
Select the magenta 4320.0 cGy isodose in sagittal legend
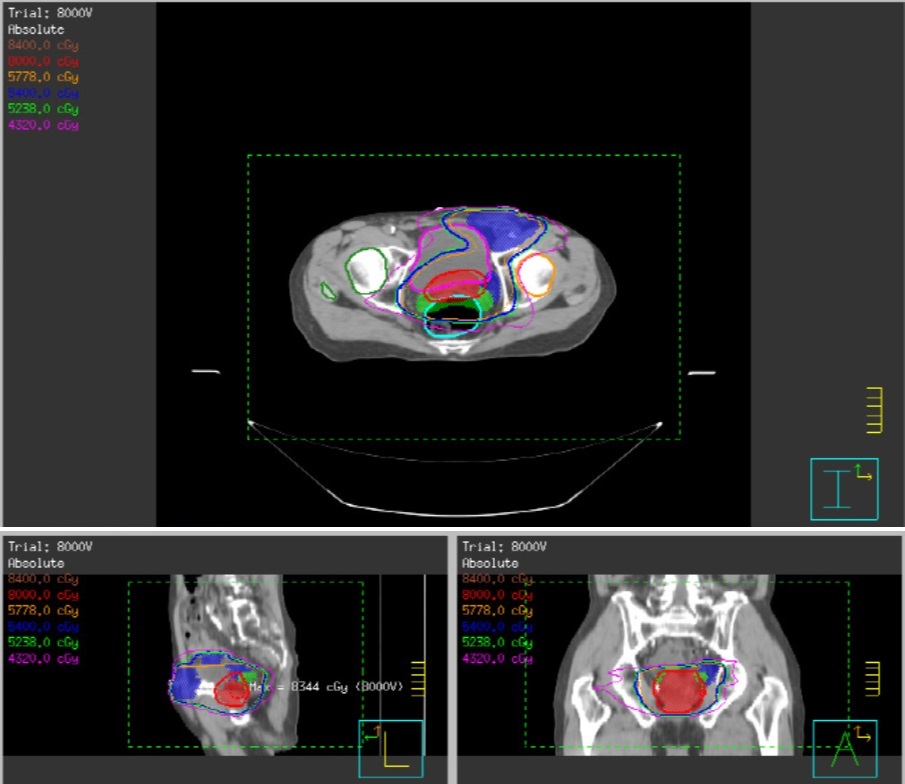coord(43,659)
